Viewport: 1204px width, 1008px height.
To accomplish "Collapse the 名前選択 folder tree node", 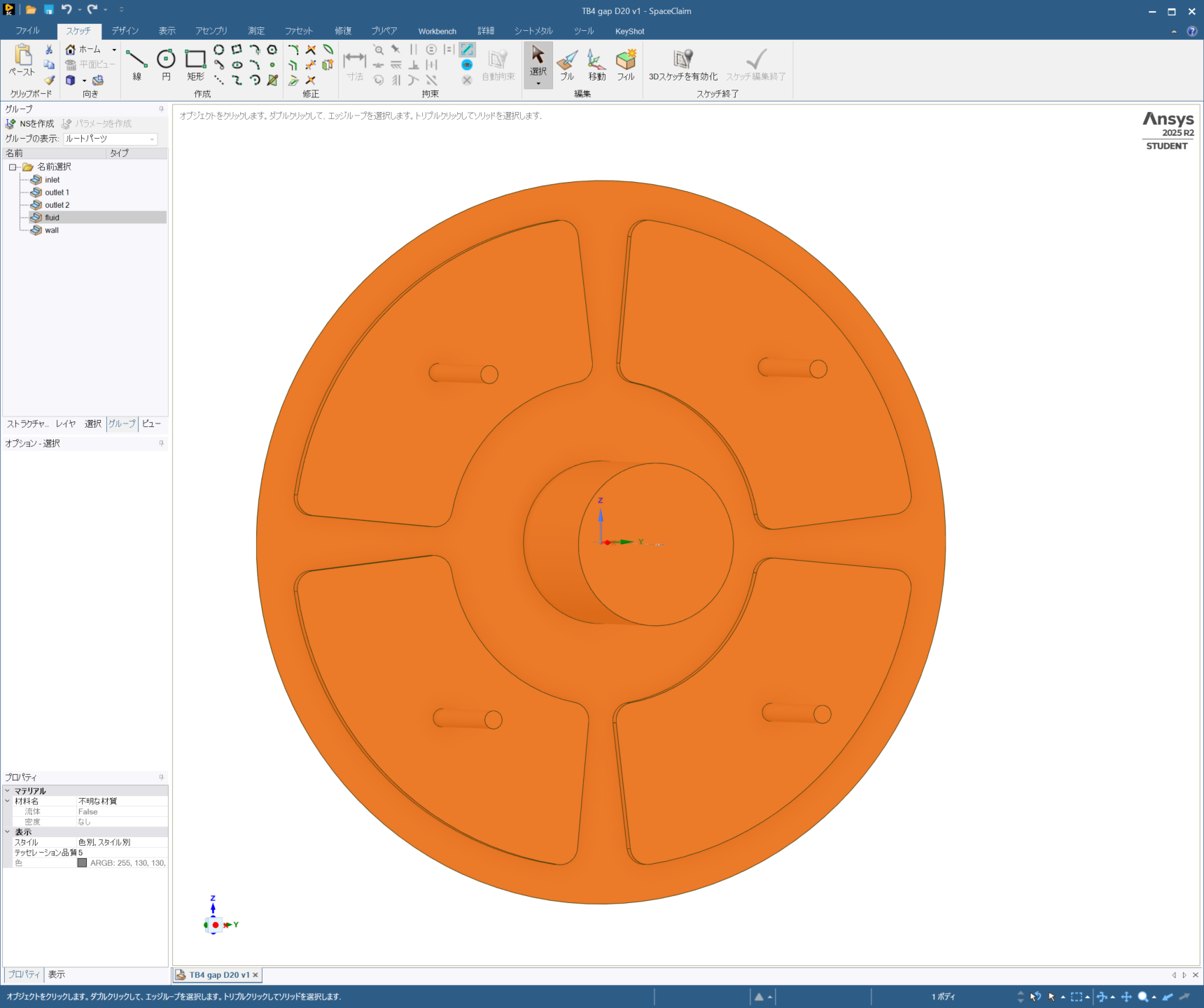I will 13,167.
